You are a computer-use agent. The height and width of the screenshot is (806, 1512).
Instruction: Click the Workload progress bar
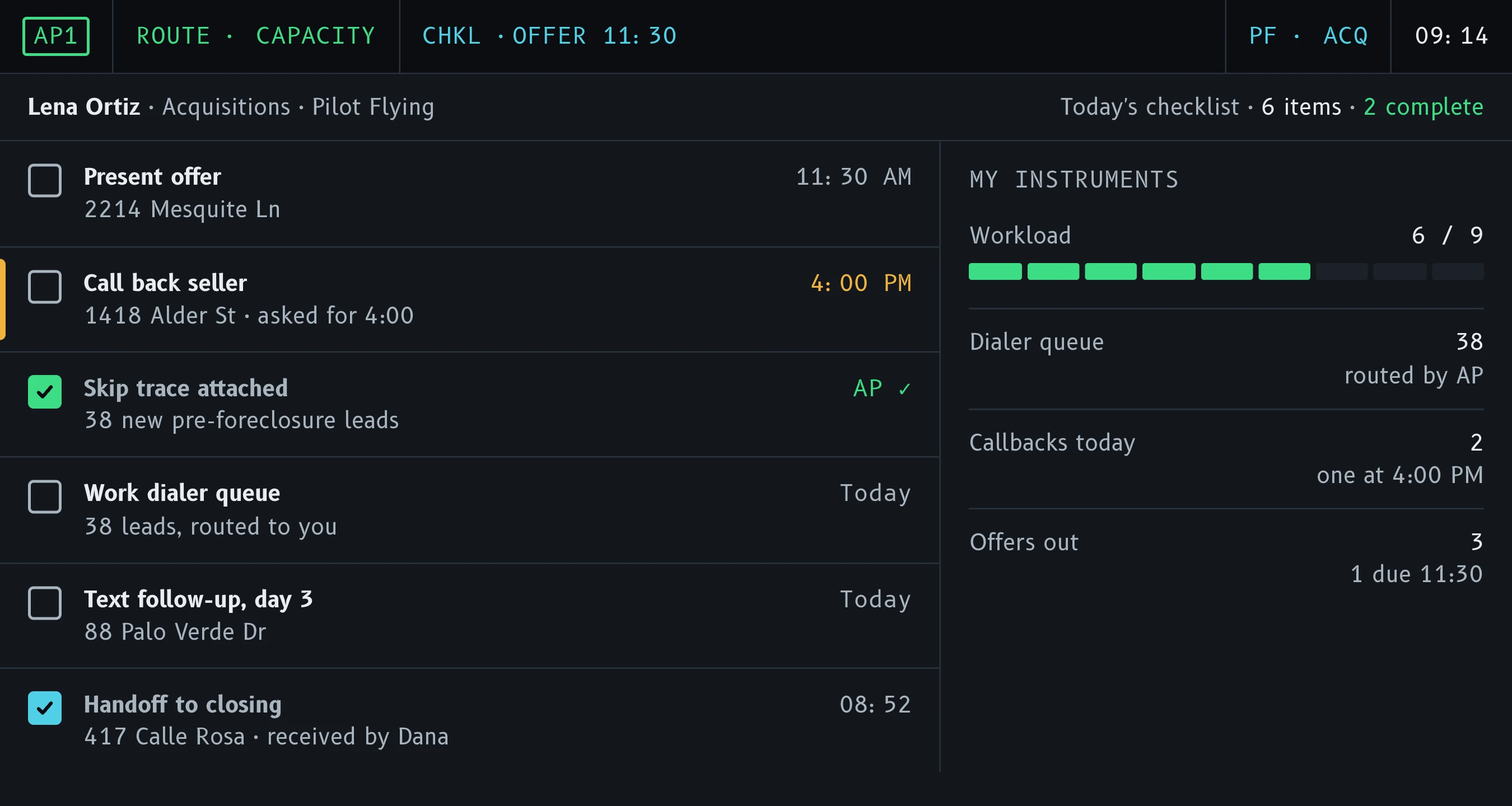click(1226, 271)
